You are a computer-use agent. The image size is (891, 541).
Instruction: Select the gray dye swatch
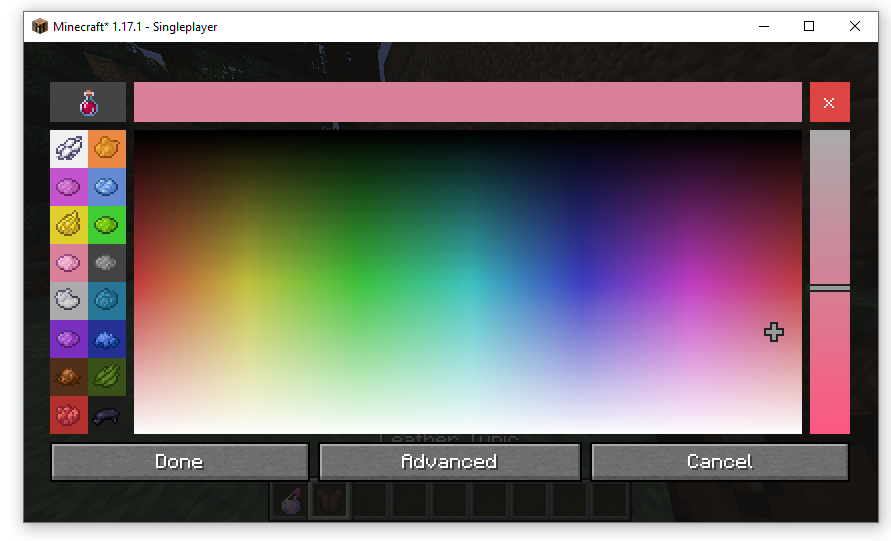[x=107, y=263]
